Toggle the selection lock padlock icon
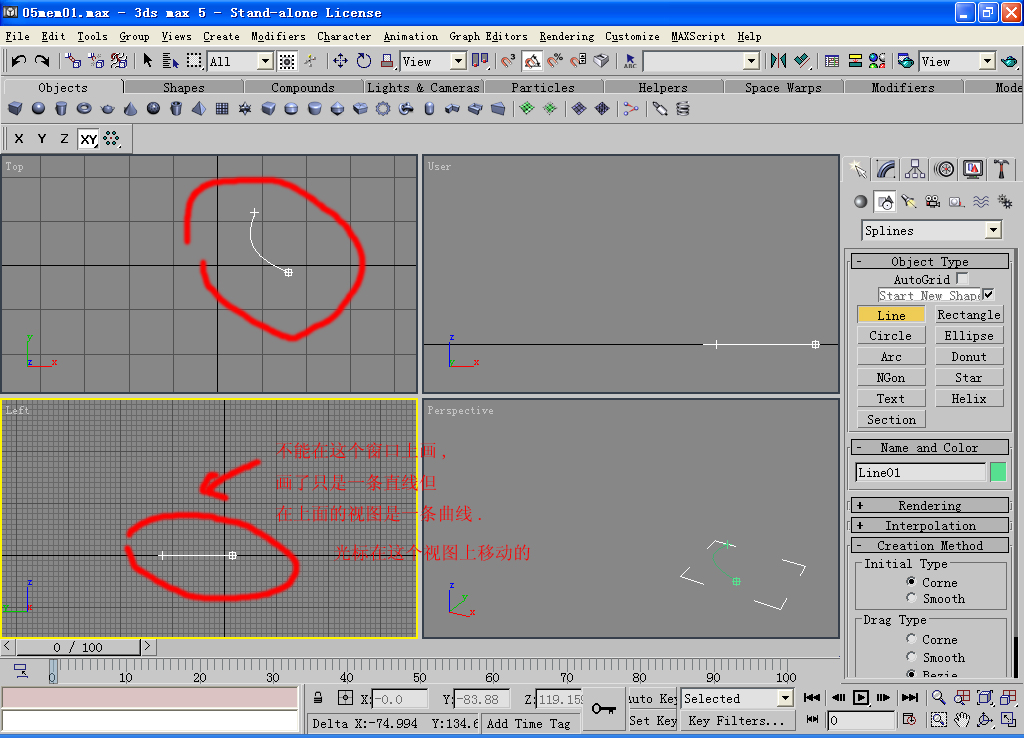 coord(318,698)
